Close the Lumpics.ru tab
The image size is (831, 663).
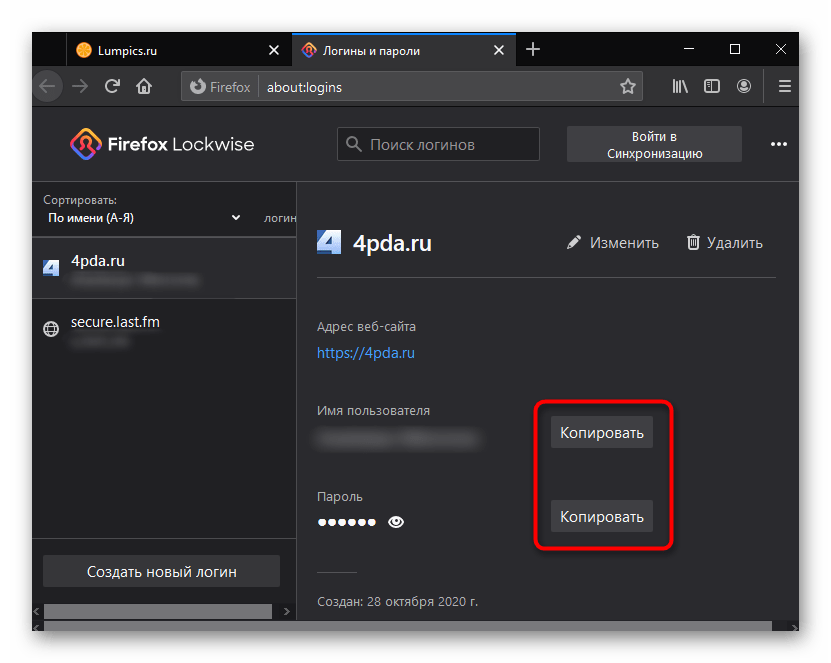tap(274, 50)
